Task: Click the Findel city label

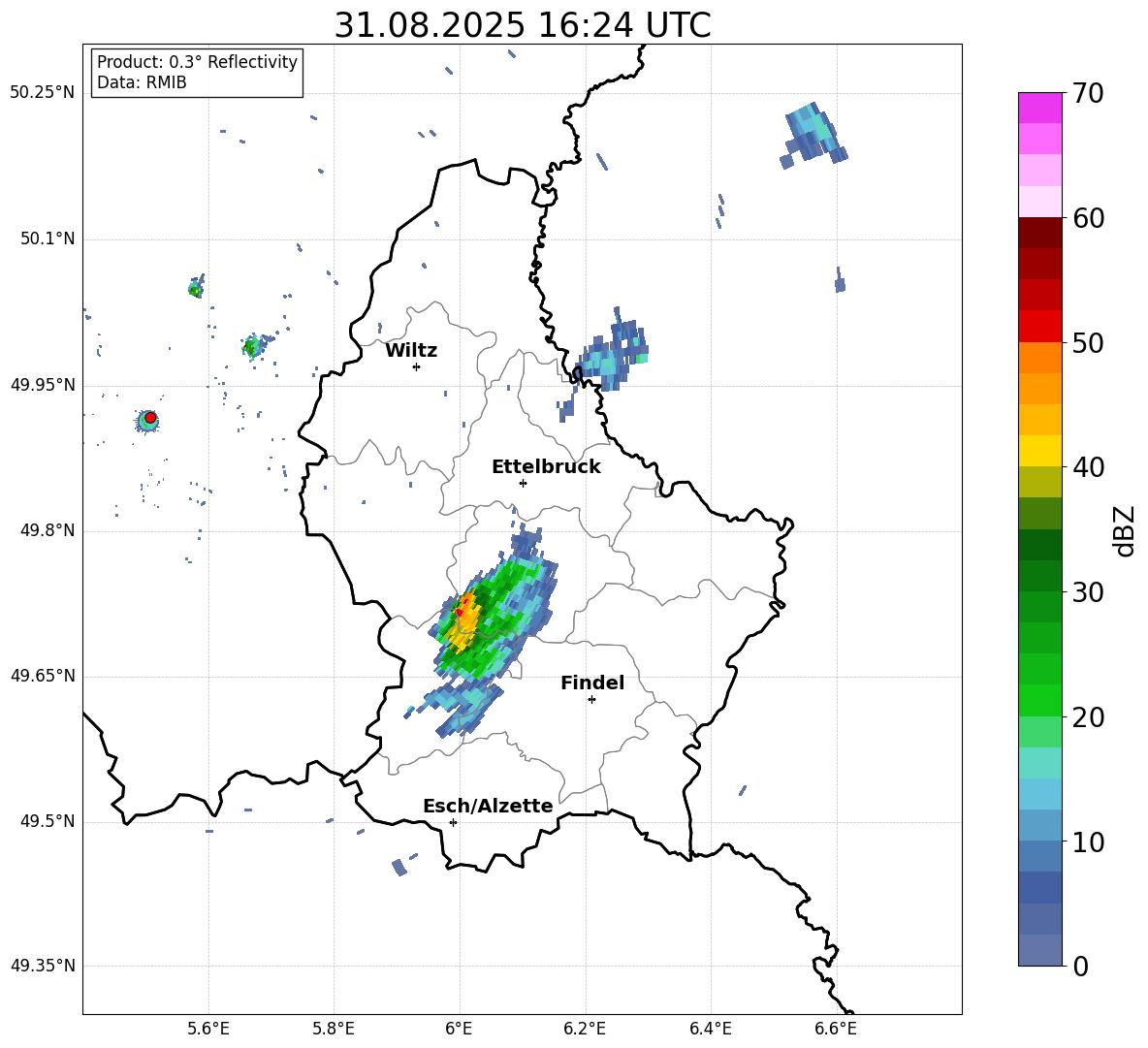Action: [592, 683]
